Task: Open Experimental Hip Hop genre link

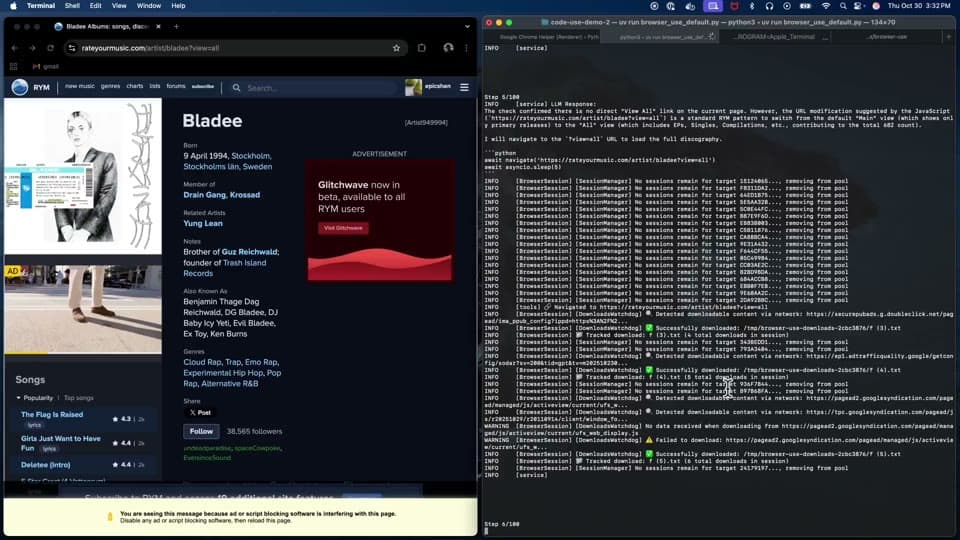Action: click(x=224, y=373)
